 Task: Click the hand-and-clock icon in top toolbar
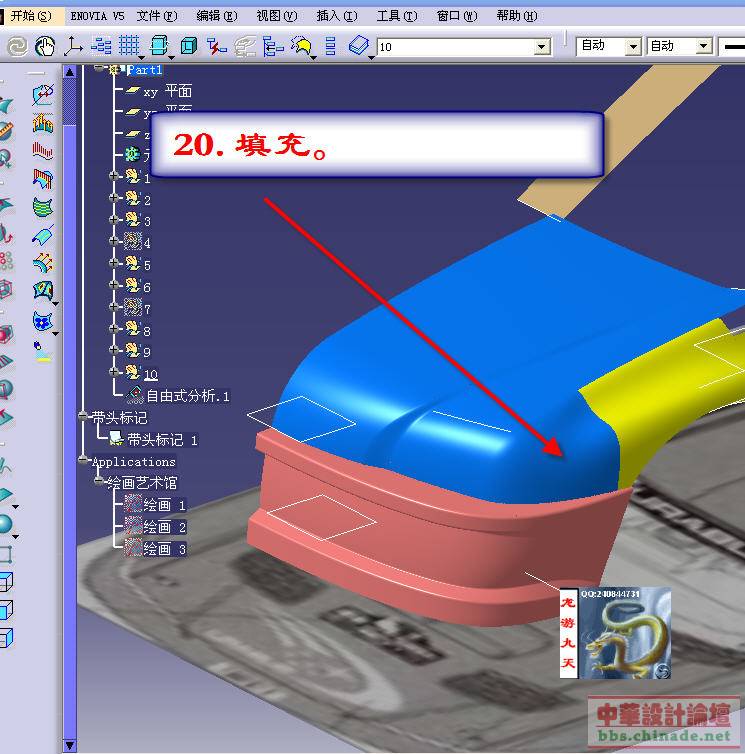coord(45,46)
